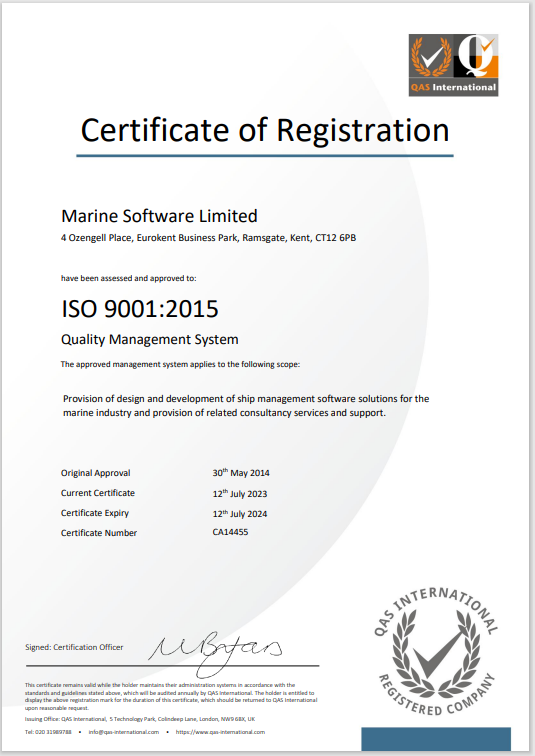Select the date '12th July 2024'
Viewport: 535px width, 756px height.
240,513
